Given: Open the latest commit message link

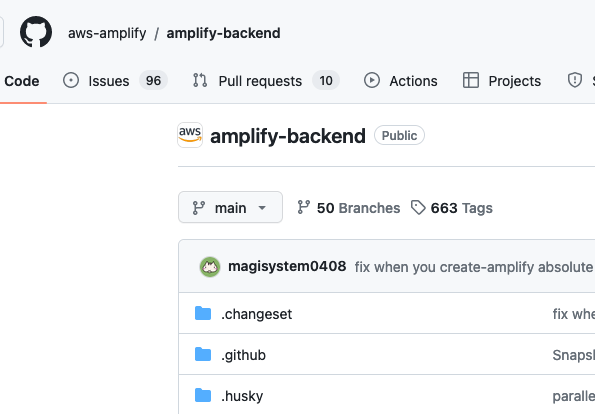Looking at the screenshot, I should click(x=475, y=267).
